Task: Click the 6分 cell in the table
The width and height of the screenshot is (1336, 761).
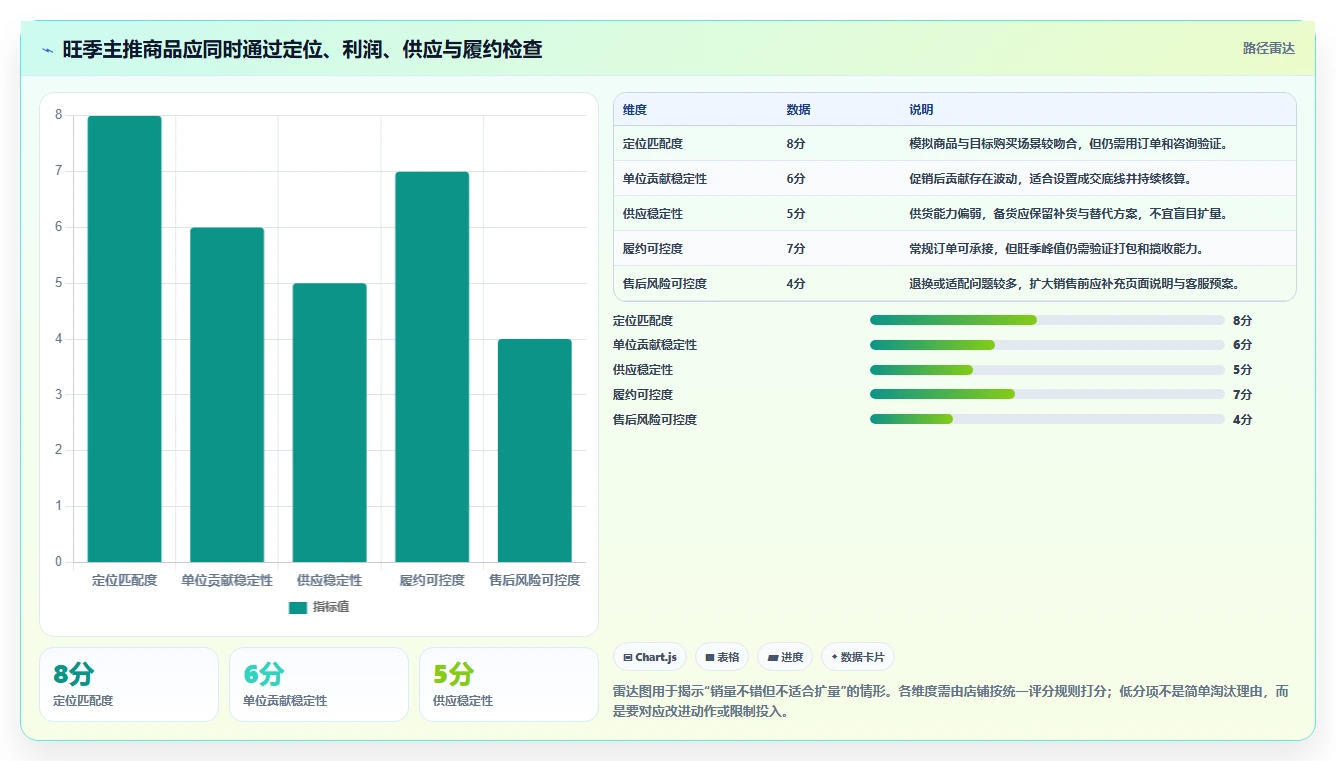Action: (796, 179)
